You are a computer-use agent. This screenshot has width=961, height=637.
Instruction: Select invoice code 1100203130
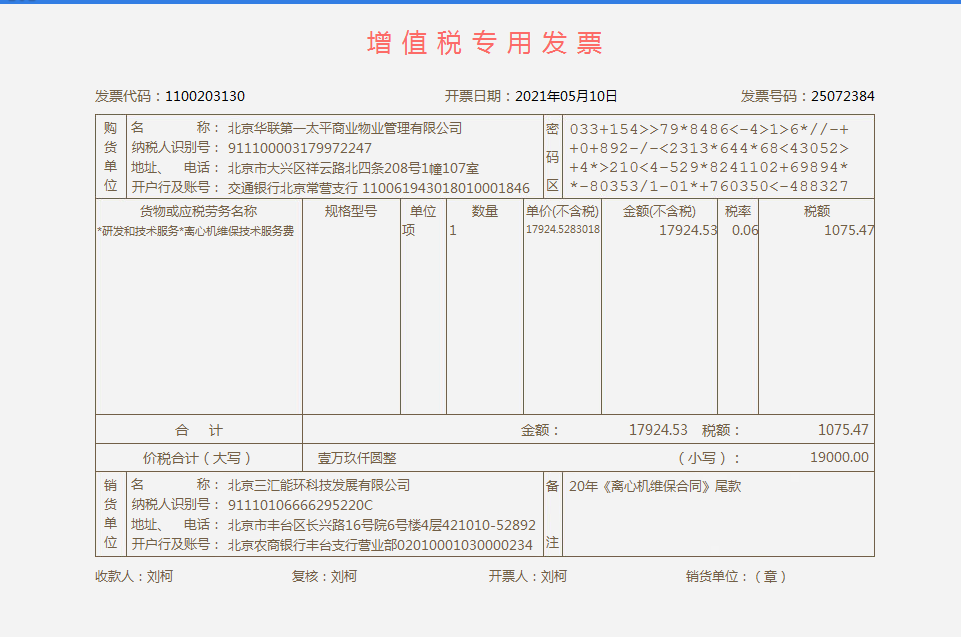tap(205, 96)
